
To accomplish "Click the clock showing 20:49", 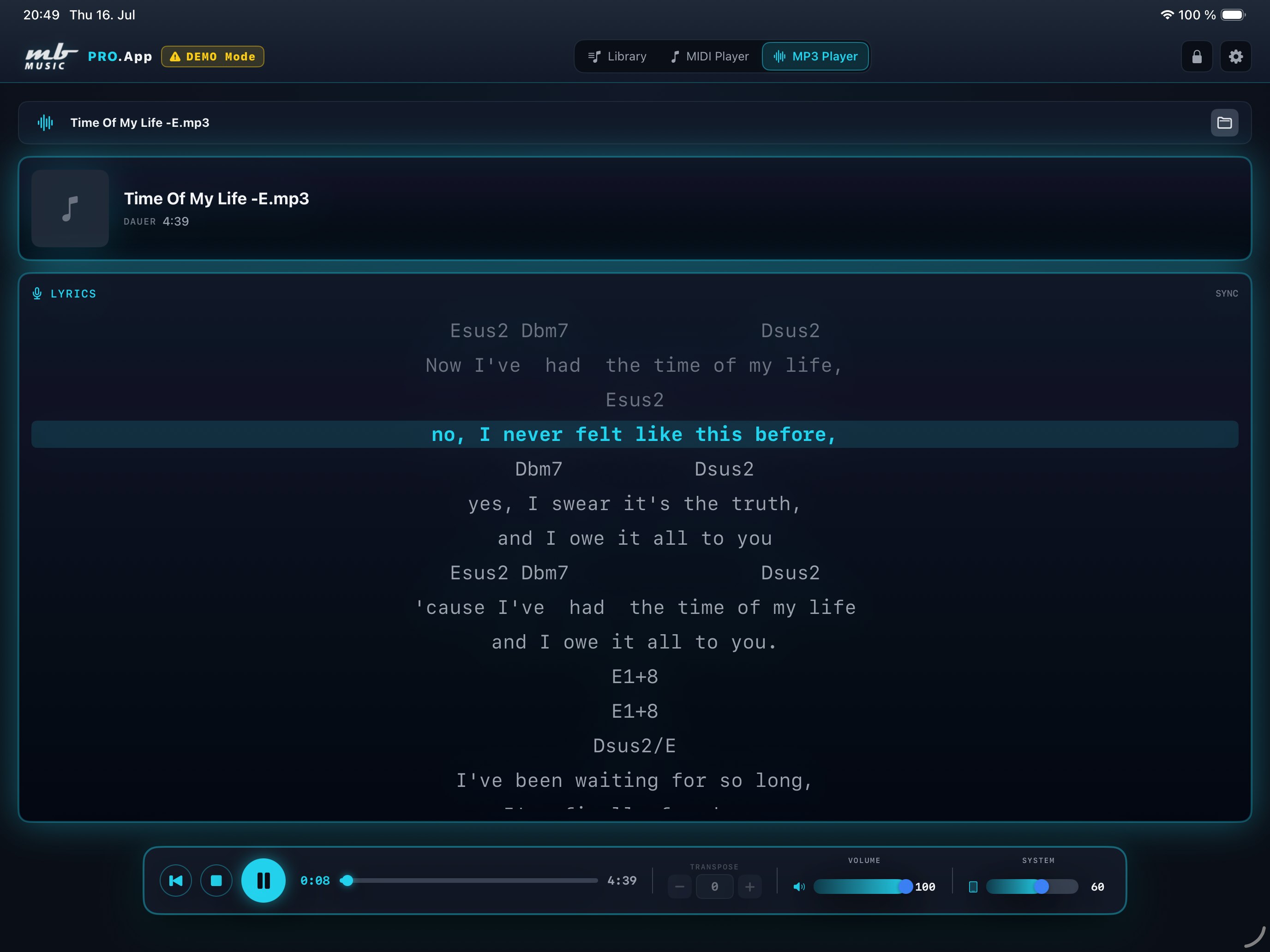I will (42, 15).
